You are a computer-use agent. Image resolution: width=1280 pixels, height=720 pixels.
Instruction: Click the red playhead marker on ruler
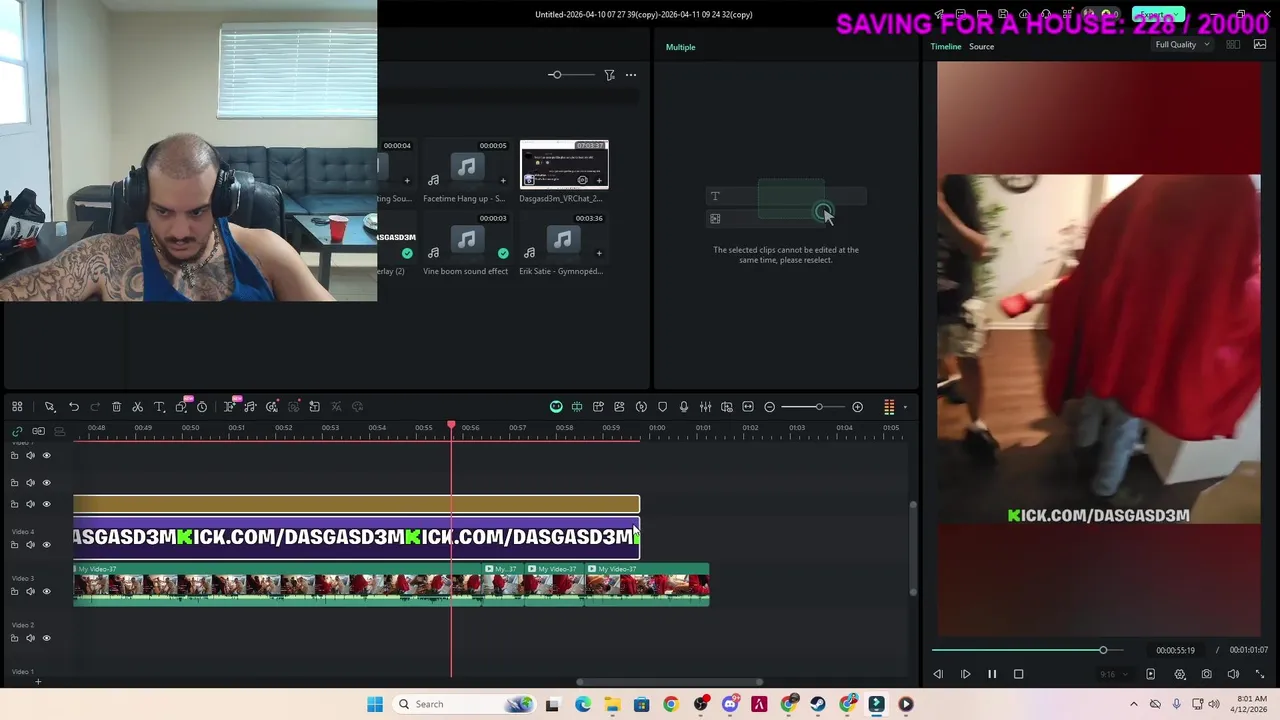451,426
